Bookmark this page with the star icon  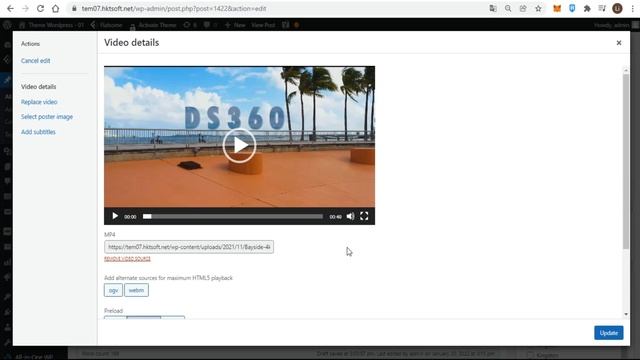pyautogui.click(x=538, y=8)
